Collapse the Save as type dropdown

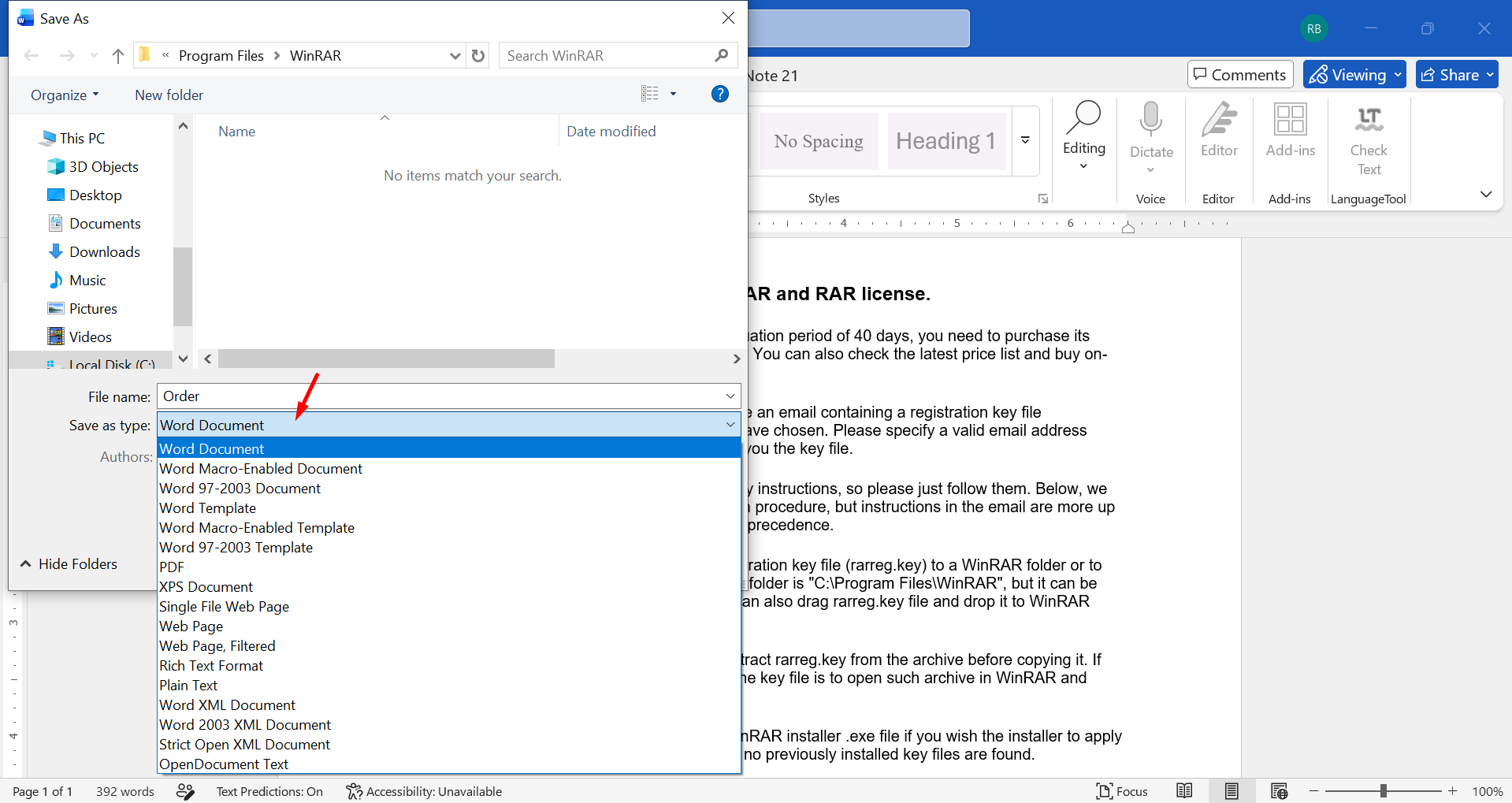click(x=730, y=425)
